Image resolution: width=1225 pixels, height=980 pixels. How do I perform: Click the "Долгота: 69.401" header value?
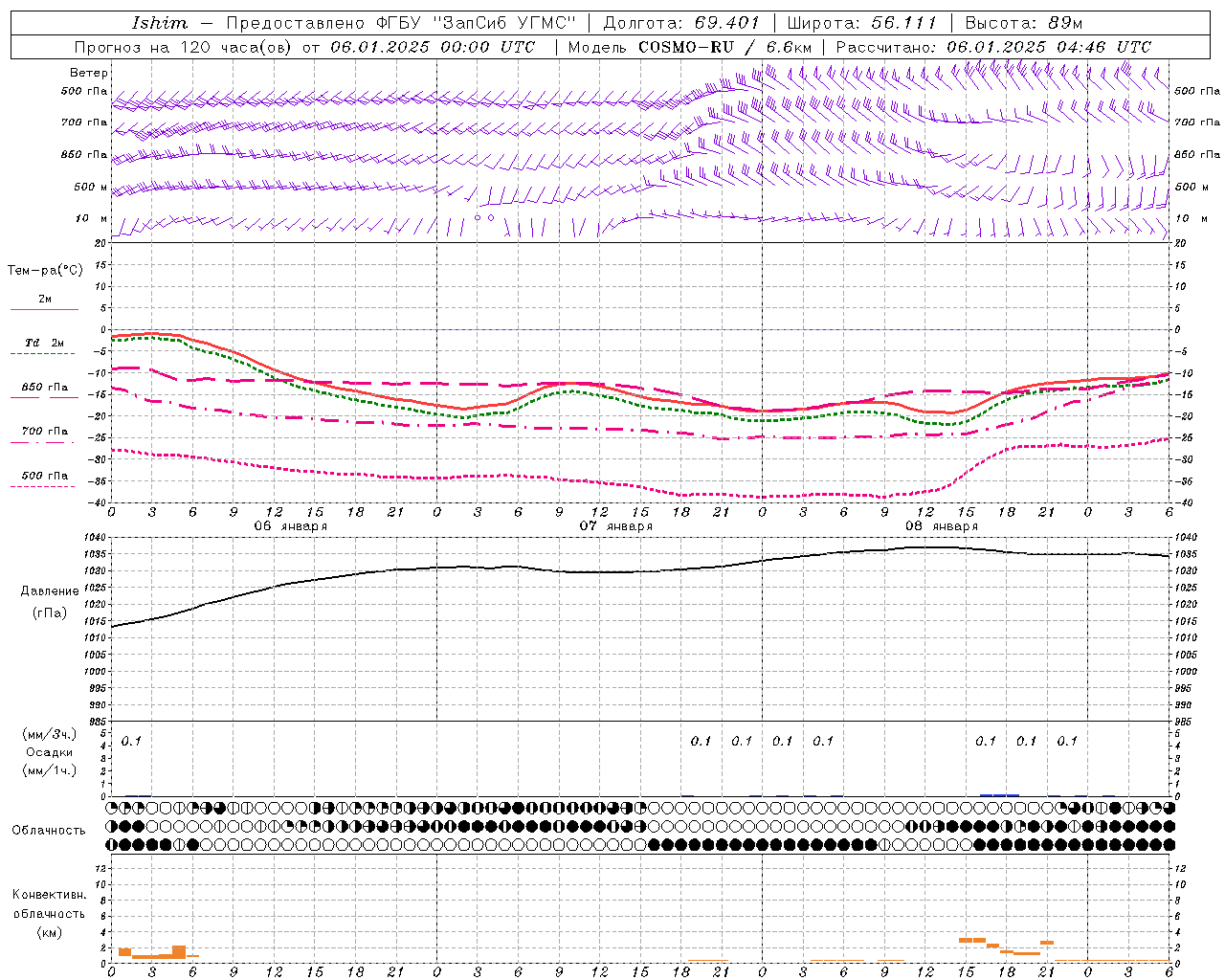coord(681,23)
